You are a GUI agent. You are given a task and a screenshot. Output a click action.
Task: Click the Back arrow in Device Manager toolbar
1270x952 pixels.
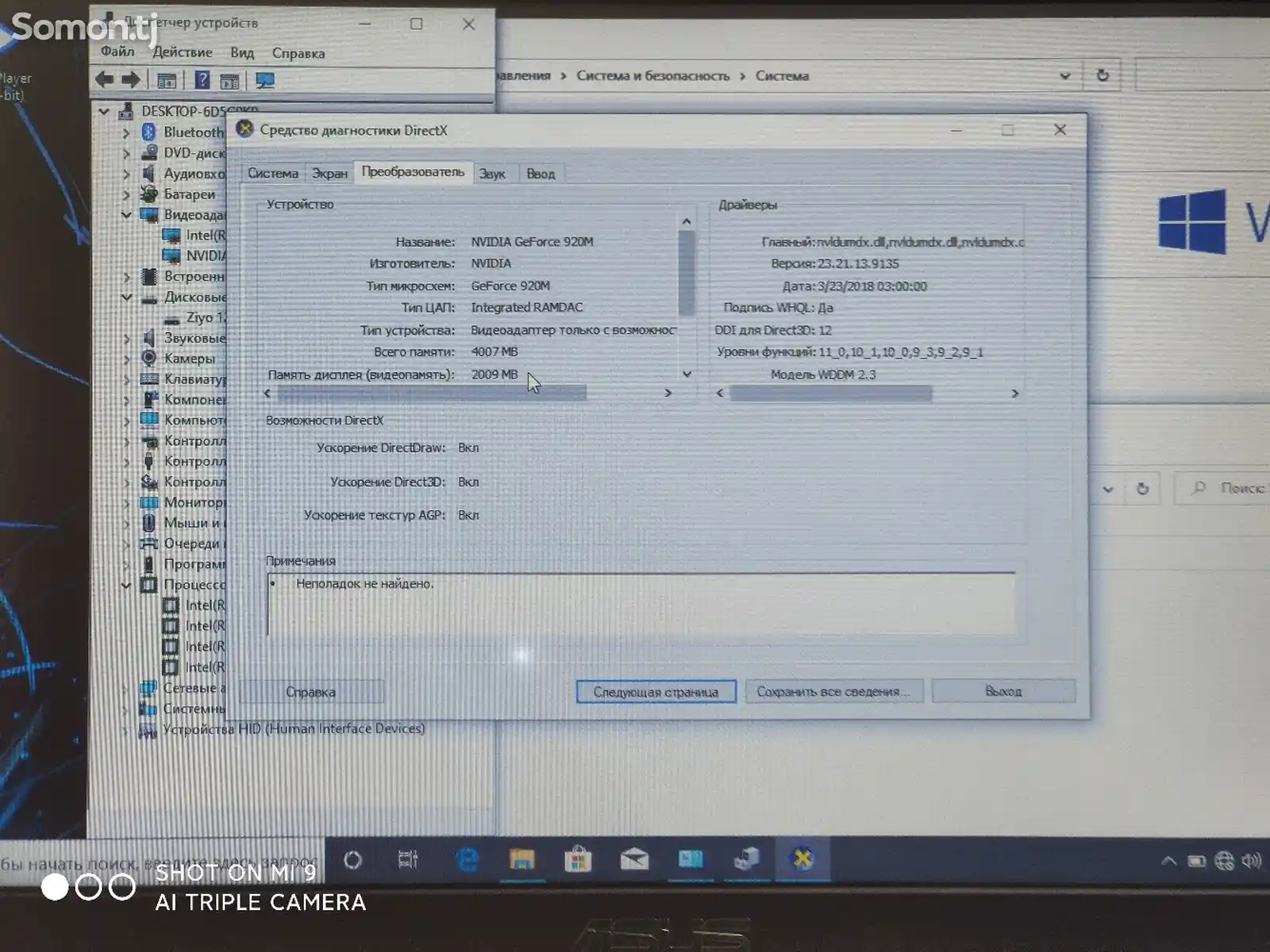104,79
